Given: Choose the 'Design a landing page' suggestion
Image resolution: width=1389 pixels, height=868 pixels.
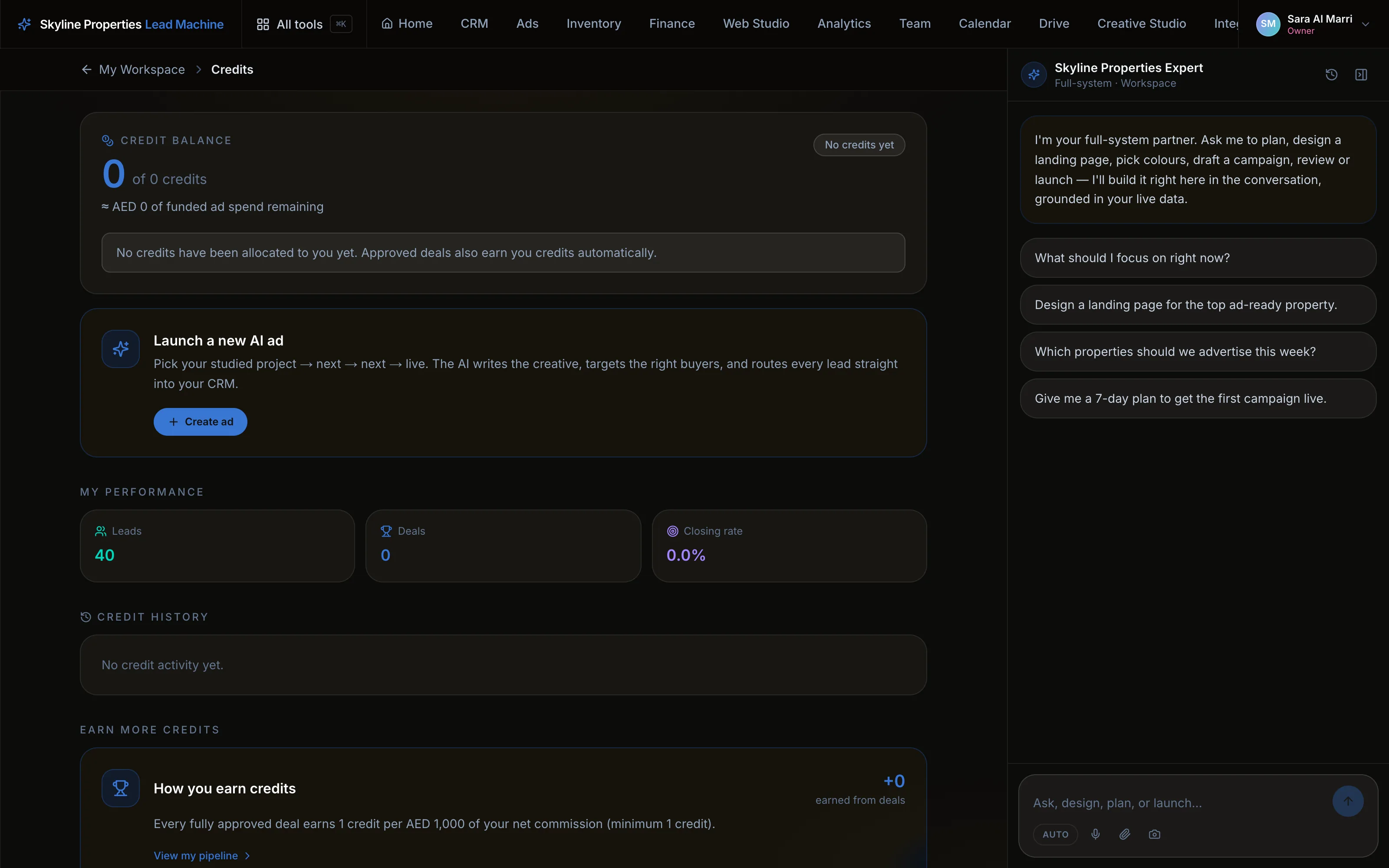Looking at the screenshot, I should (x=1198, y=305).
